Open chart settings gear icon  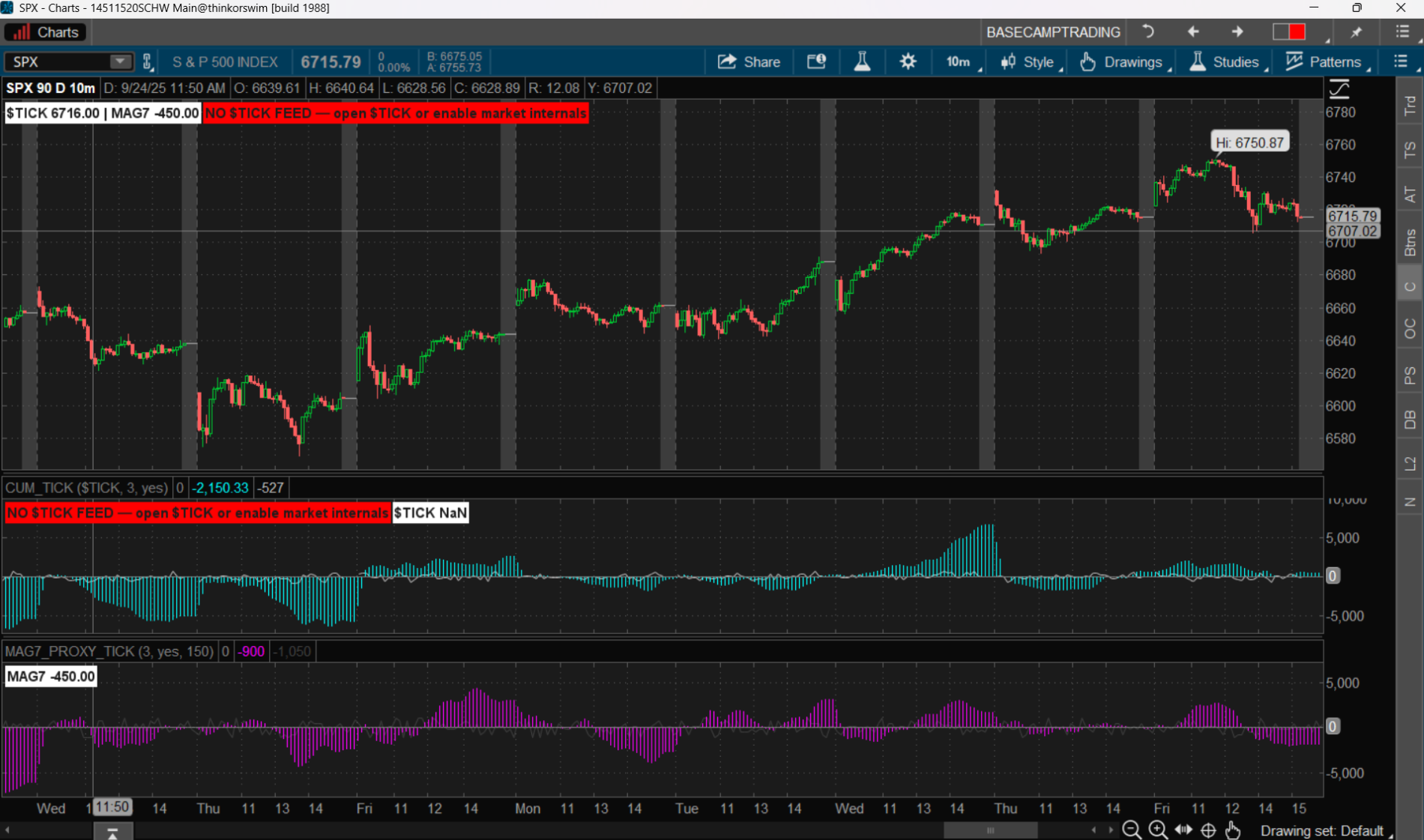pyautogui.click(x=908, y=62)
